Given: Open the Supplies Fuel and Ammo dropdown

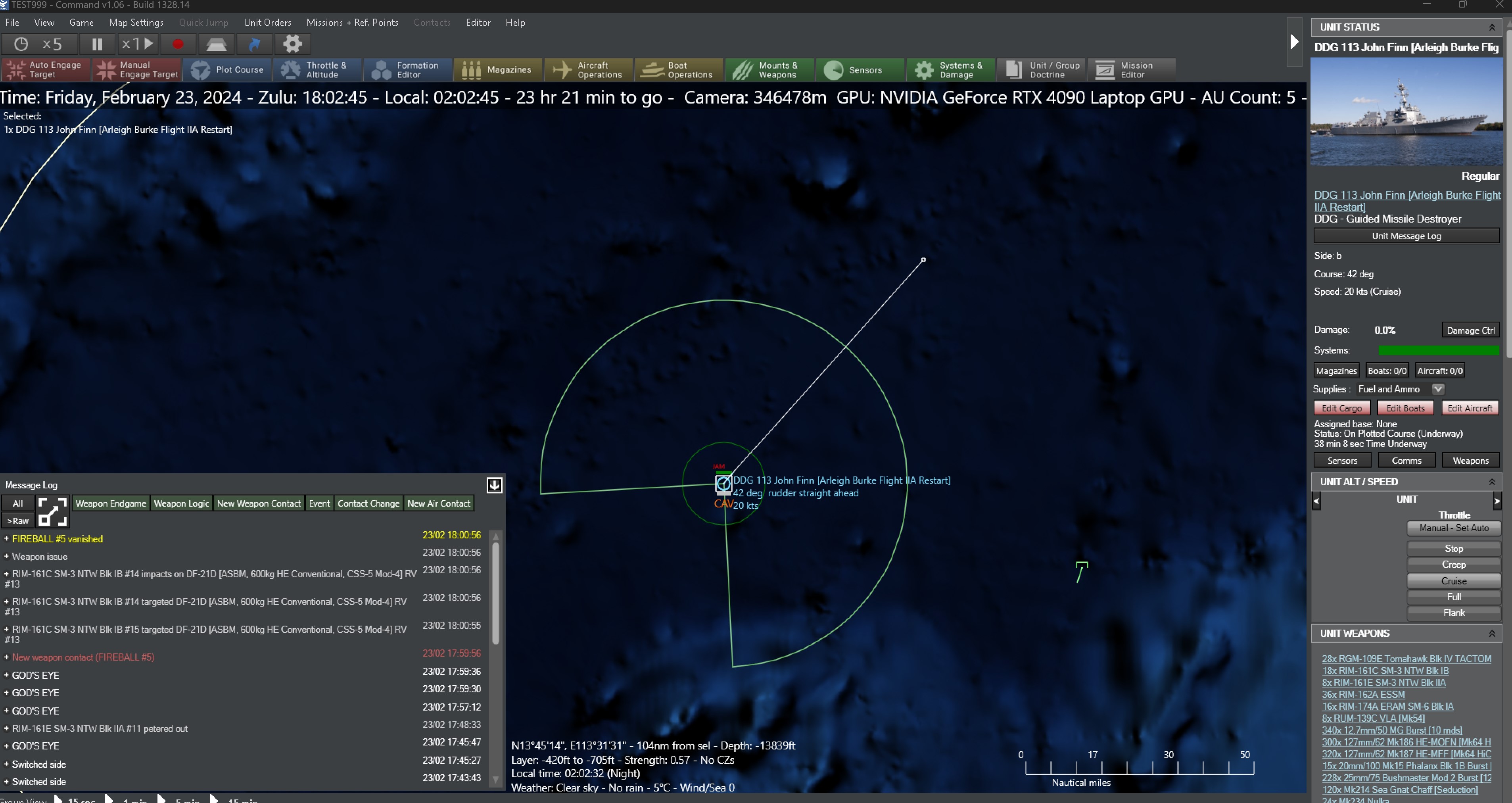Looking at the screenshot, I should tap(1437, 389).
